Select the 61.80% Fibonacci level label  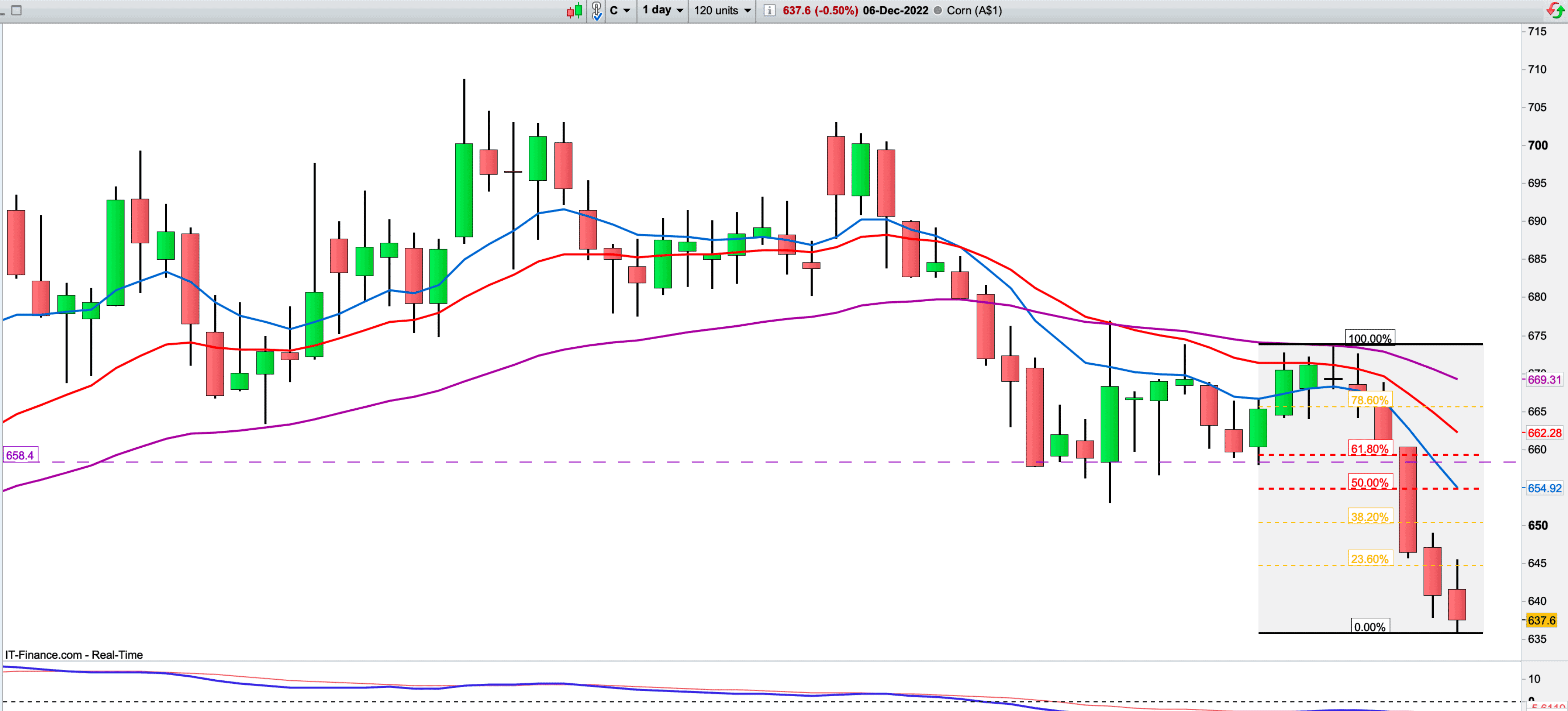tap(1370, 450)
